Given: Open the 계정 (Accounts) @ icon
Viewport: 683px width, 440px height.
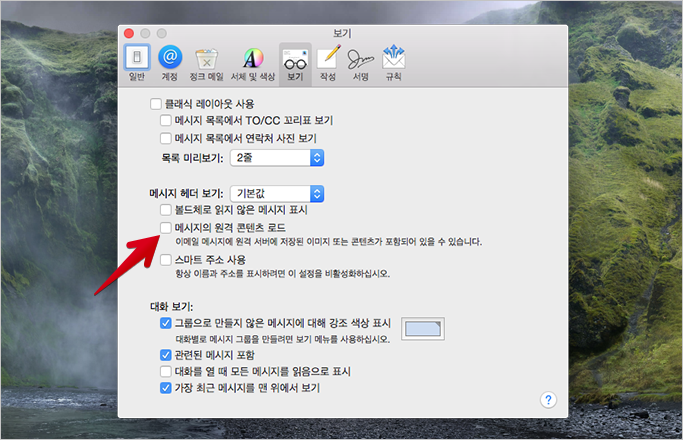Looking at the screenshot, I should pos(170,57).
